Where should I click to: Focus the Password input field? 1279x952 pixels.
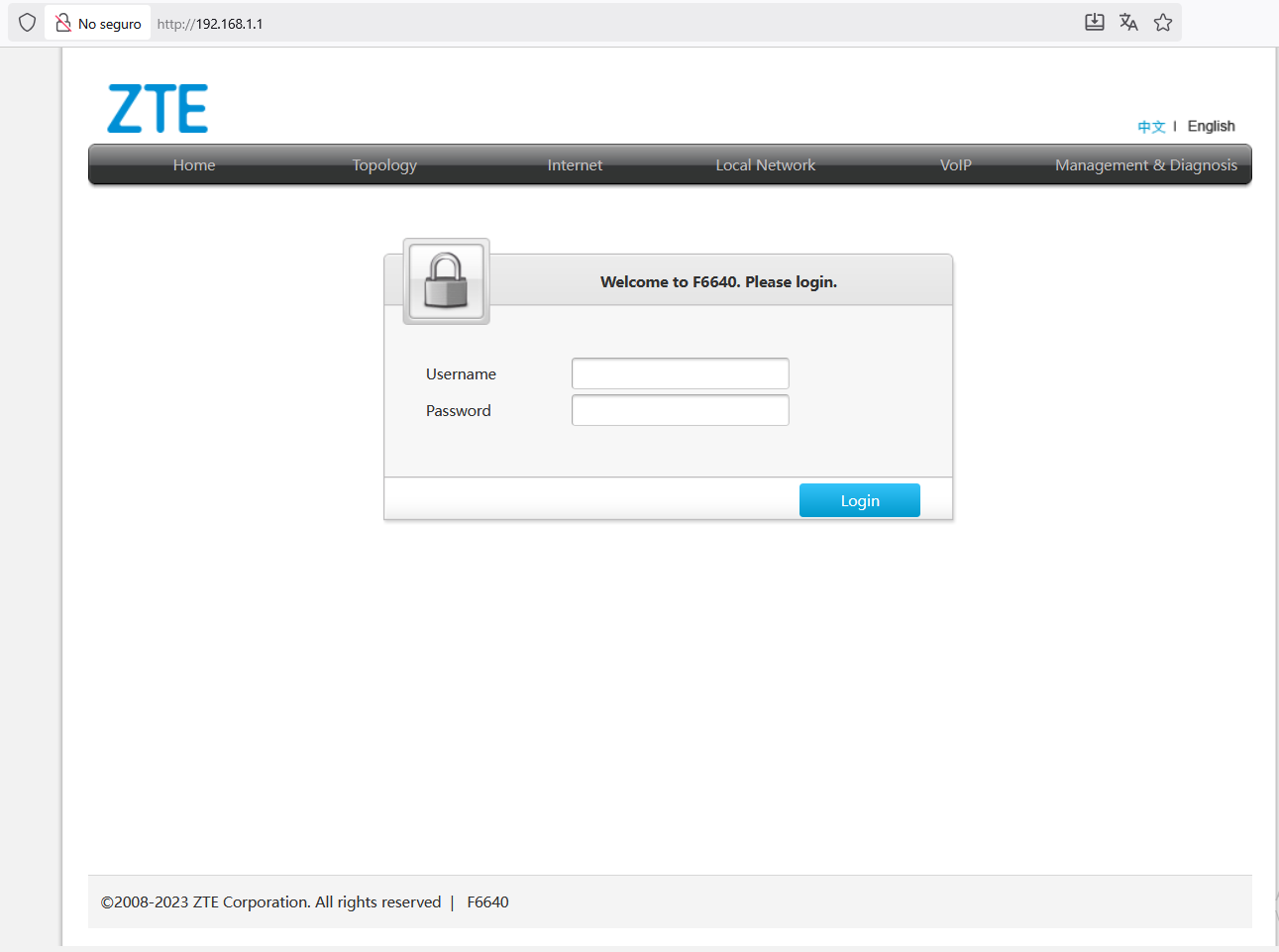pos(681,410)
